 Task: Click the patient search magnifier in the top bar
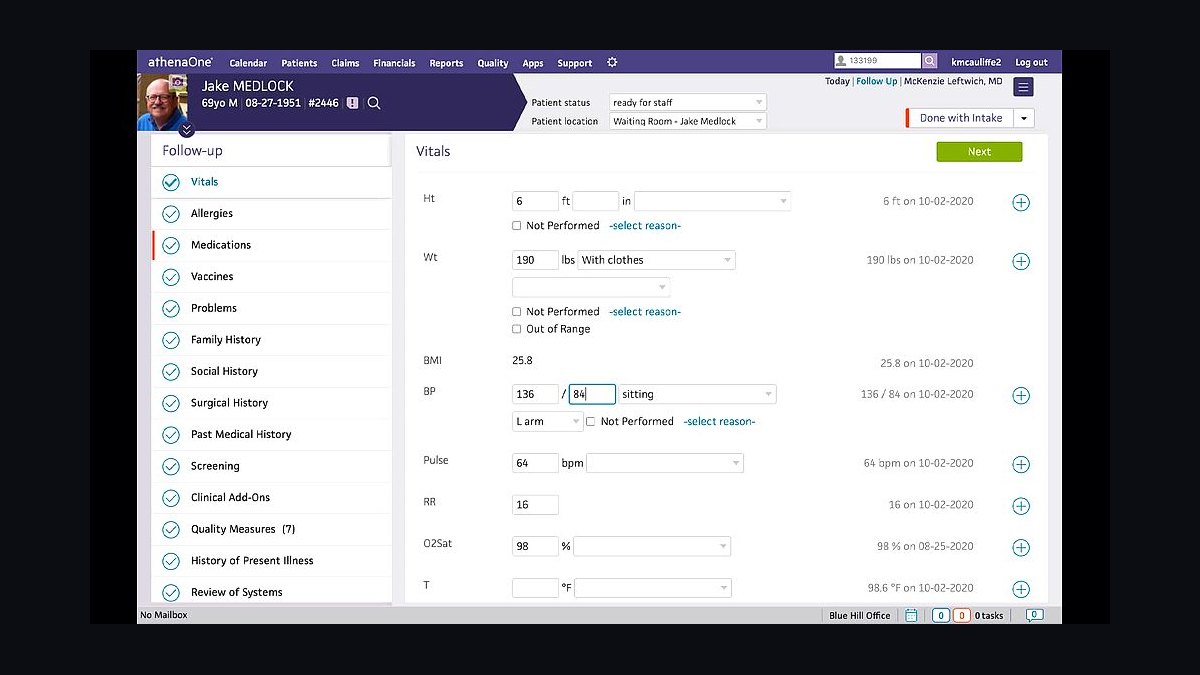(929, 61)
